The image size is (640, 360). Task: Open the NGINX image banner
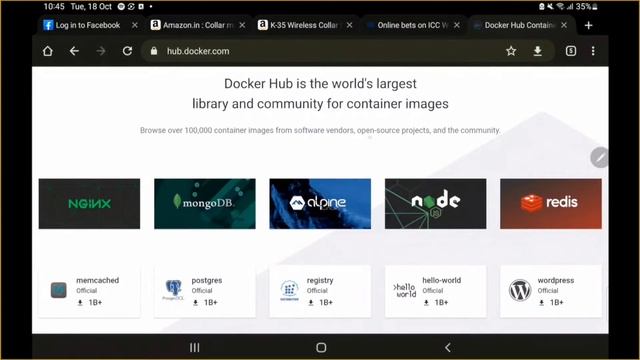click(x=89, y=204)
